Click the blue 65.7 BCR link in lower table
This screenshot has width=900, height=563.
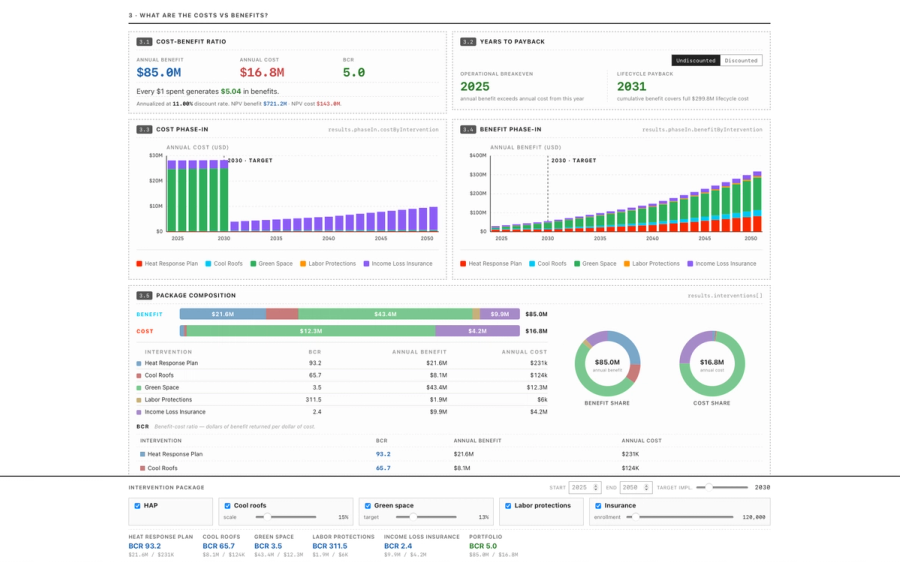click(383, 468)
